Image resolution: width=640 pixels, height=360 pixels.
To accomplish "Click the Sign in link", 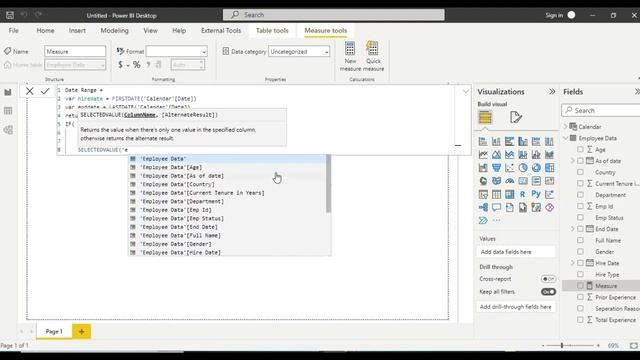I will (x=554, y=15).
